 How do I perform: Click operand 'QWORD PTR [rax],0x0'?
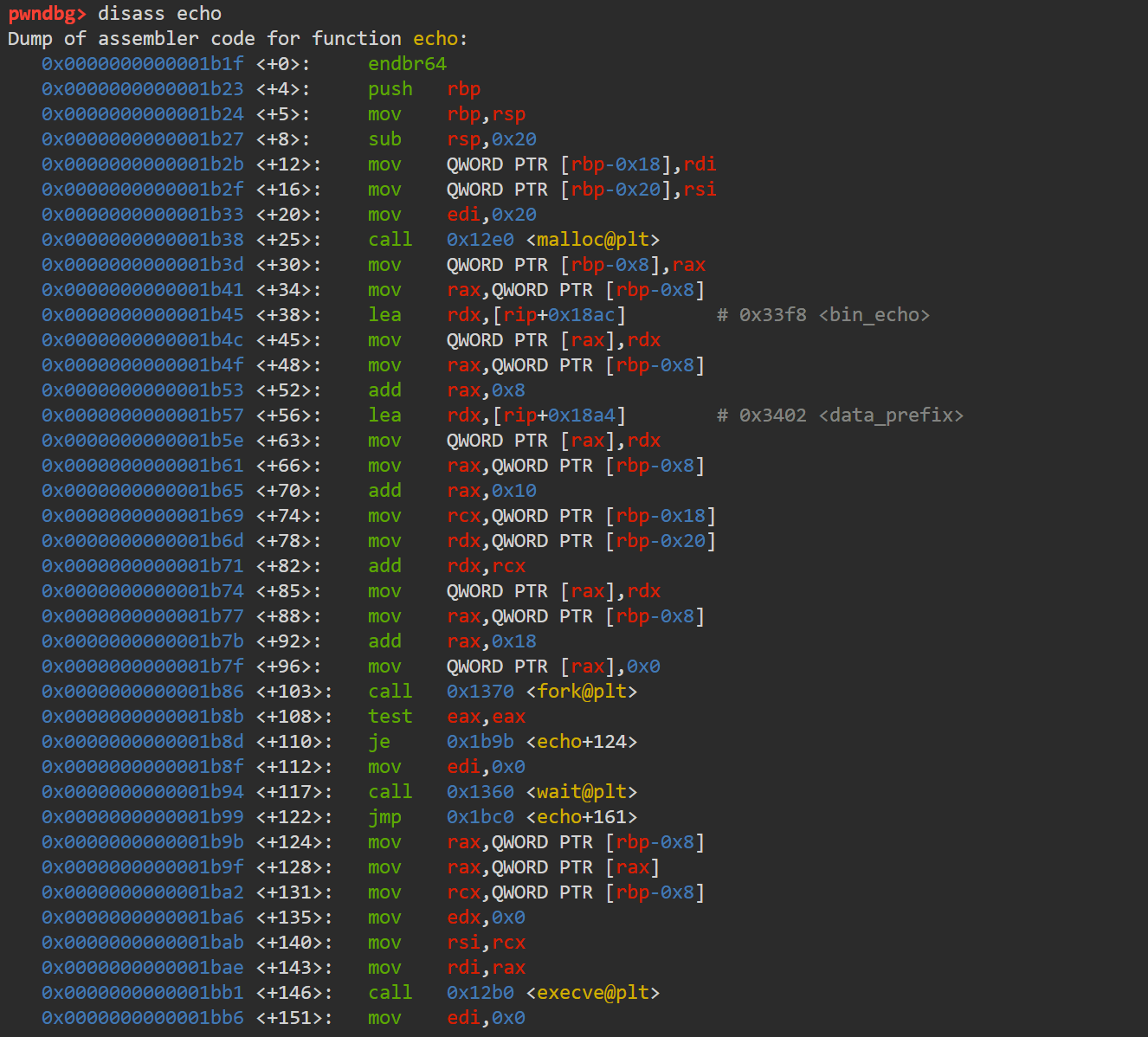tap(554, 667)
